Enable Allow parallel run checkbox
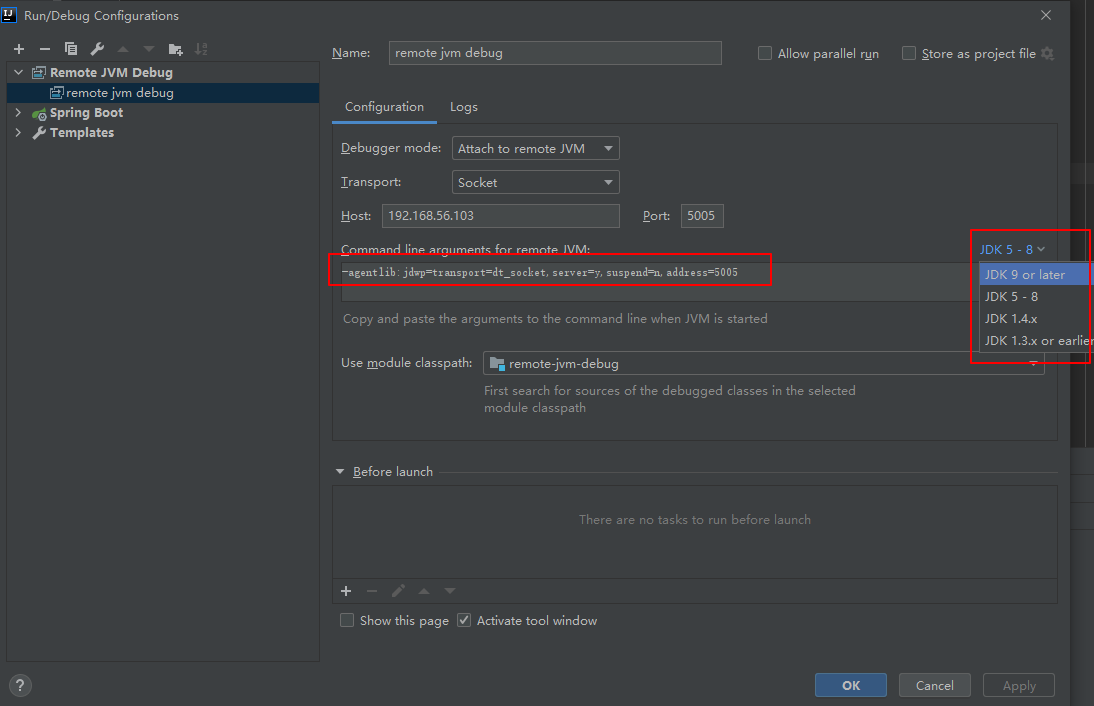The height and width of the screenshot is (706, 1094). click(765, 54)
